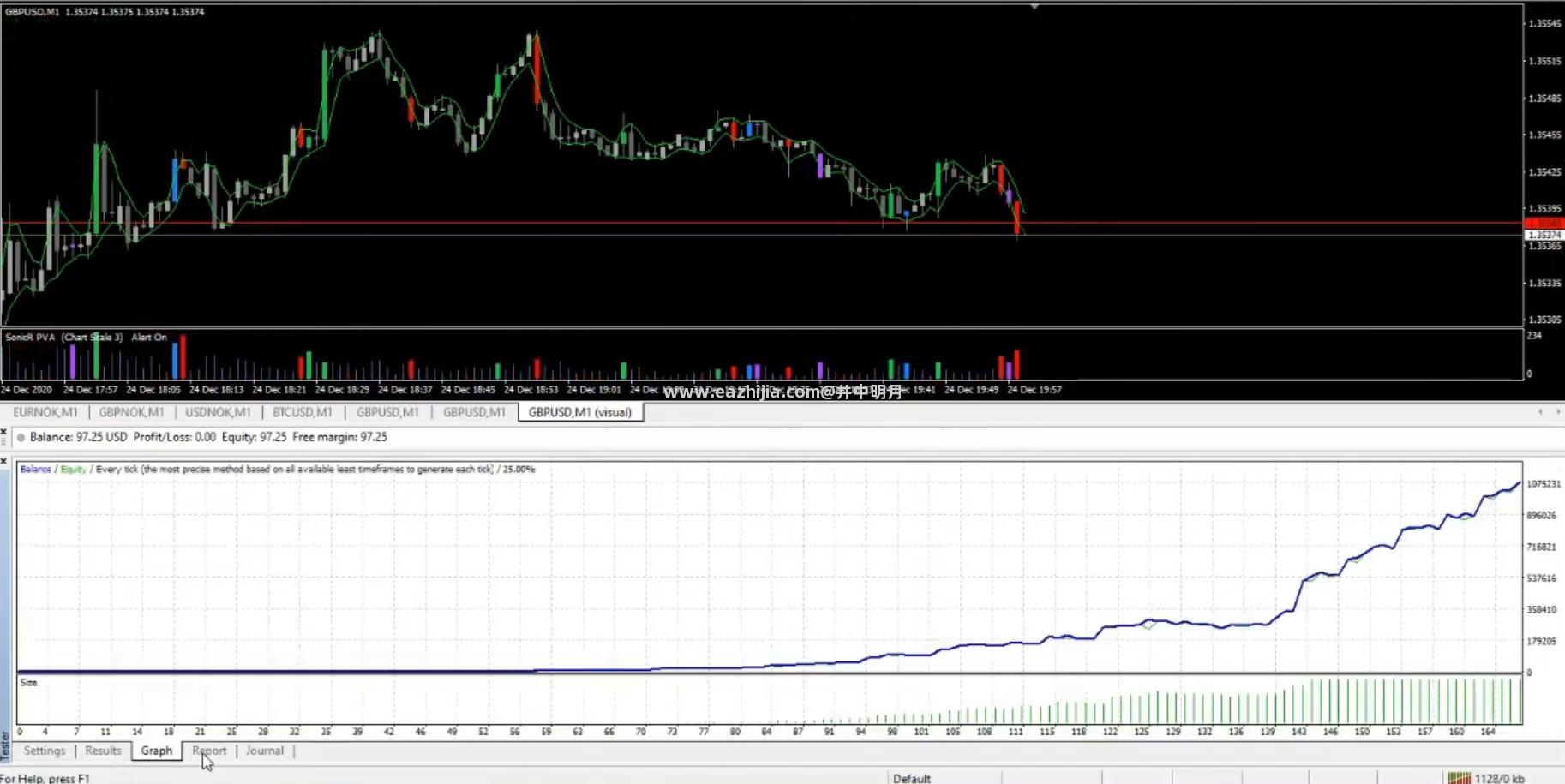The height and width of the screenshot is (784, 1565).
Task: Close the Strategy Tester graph panel
Action: 4,461
